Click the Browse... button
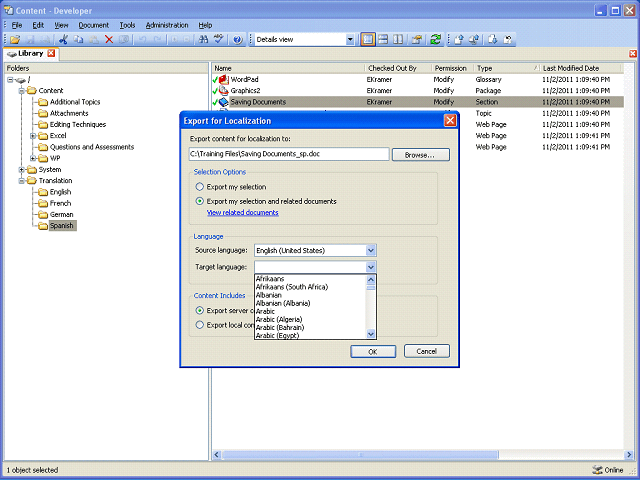Image resolution: width=640 pixels, height=480 pixels. (x=421, y=155)
